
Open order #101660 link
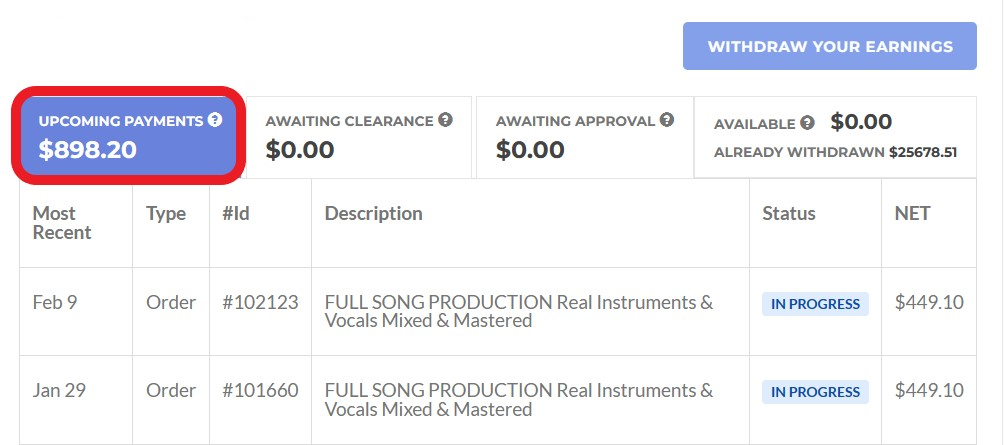point(260,390)
